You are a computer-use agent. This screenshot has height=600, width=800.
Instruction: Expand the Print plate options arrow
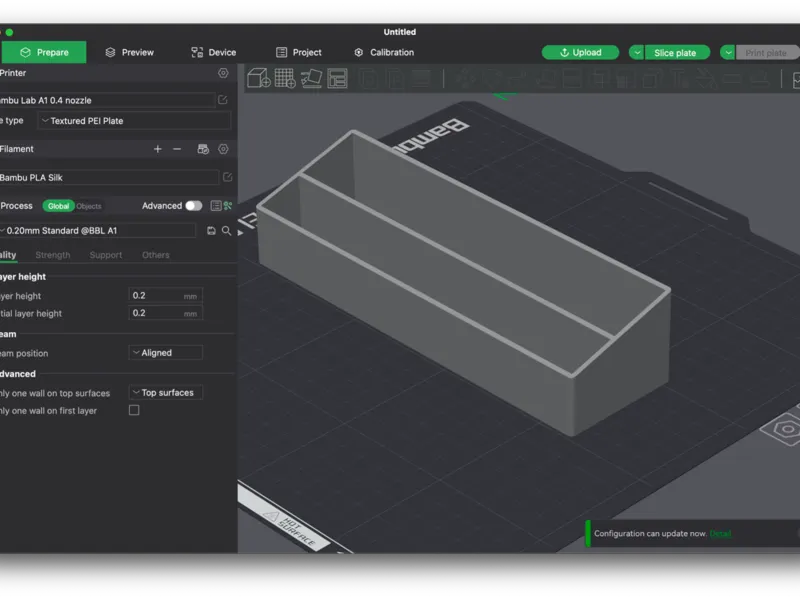click(728, 53)
